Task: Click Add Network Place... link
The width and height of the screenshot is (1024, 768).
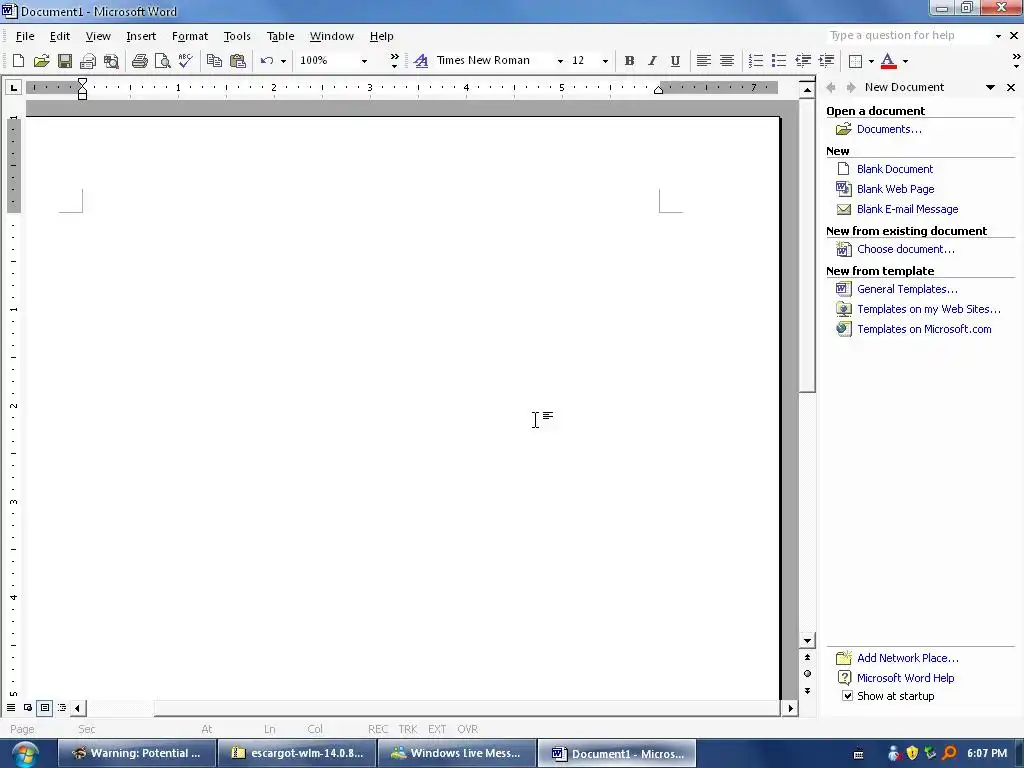Action: (908, 658)
